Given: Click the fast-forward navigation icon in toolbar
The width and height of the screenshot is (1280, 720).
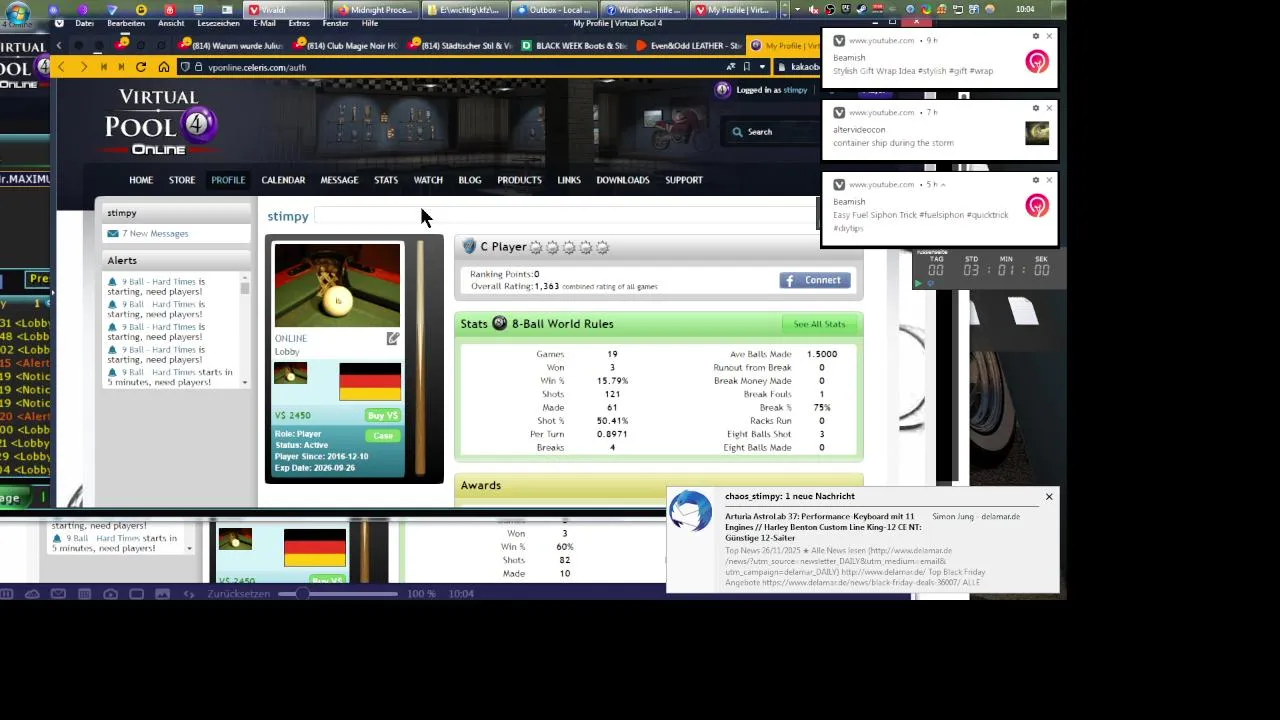Looking at the screenshot, I should coord(121,67).
